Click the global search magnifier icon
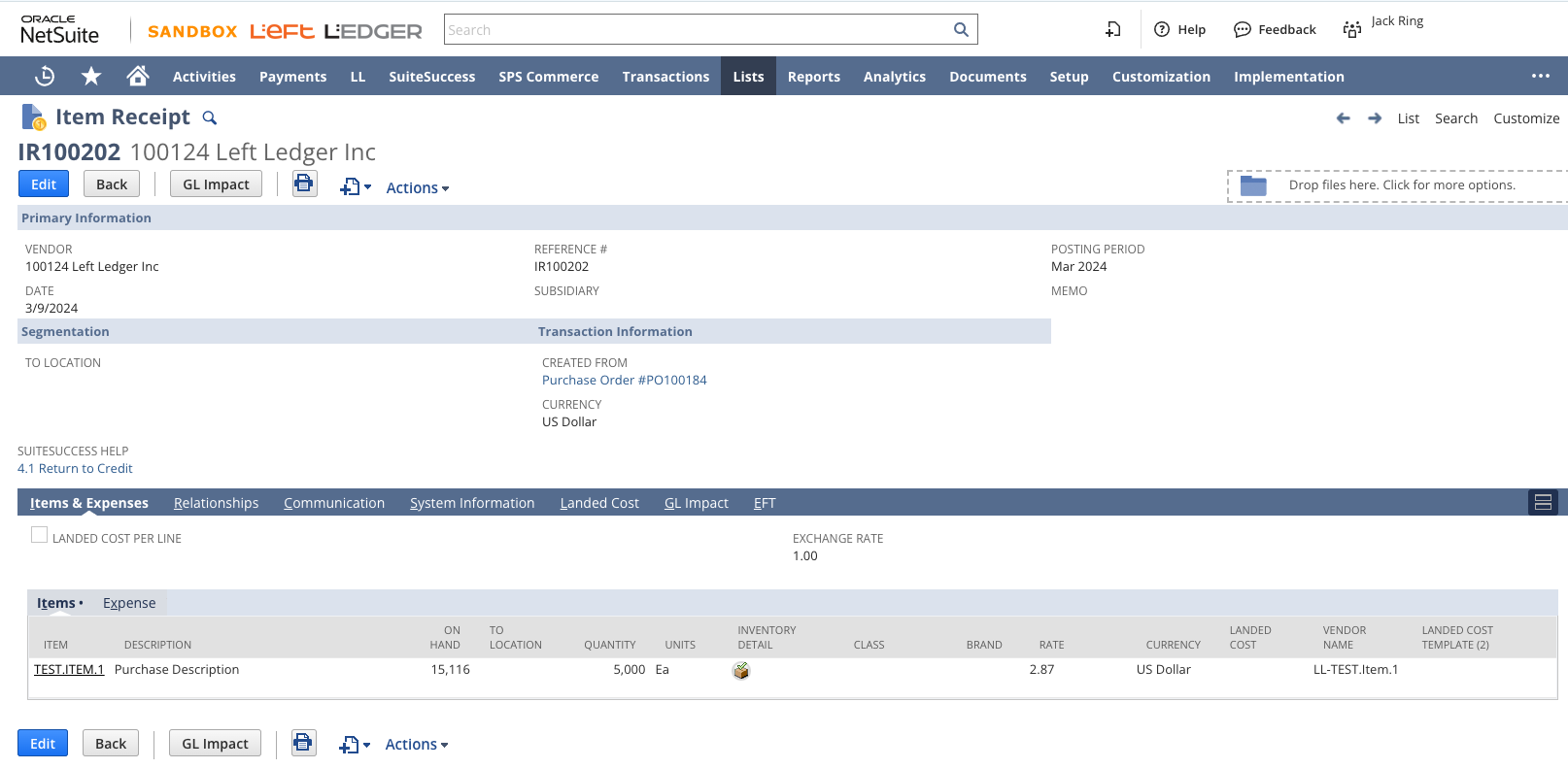1568x769 pixels. [961, 29]
